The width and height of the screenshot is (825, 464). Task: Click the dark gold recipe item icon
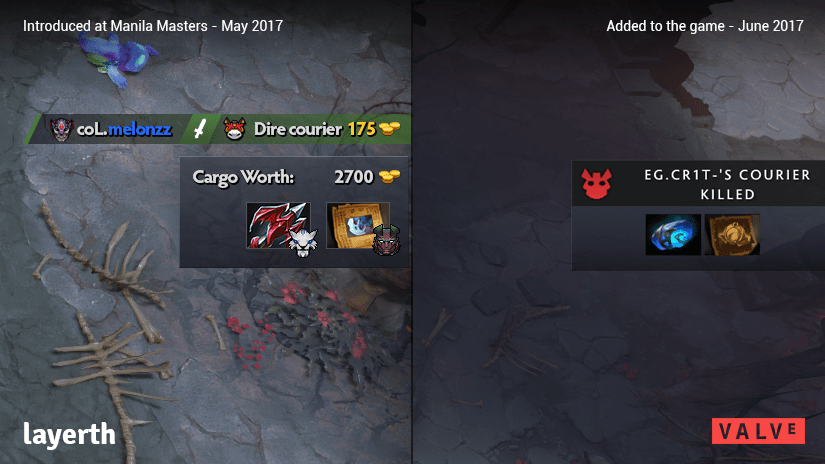point(732,235)
